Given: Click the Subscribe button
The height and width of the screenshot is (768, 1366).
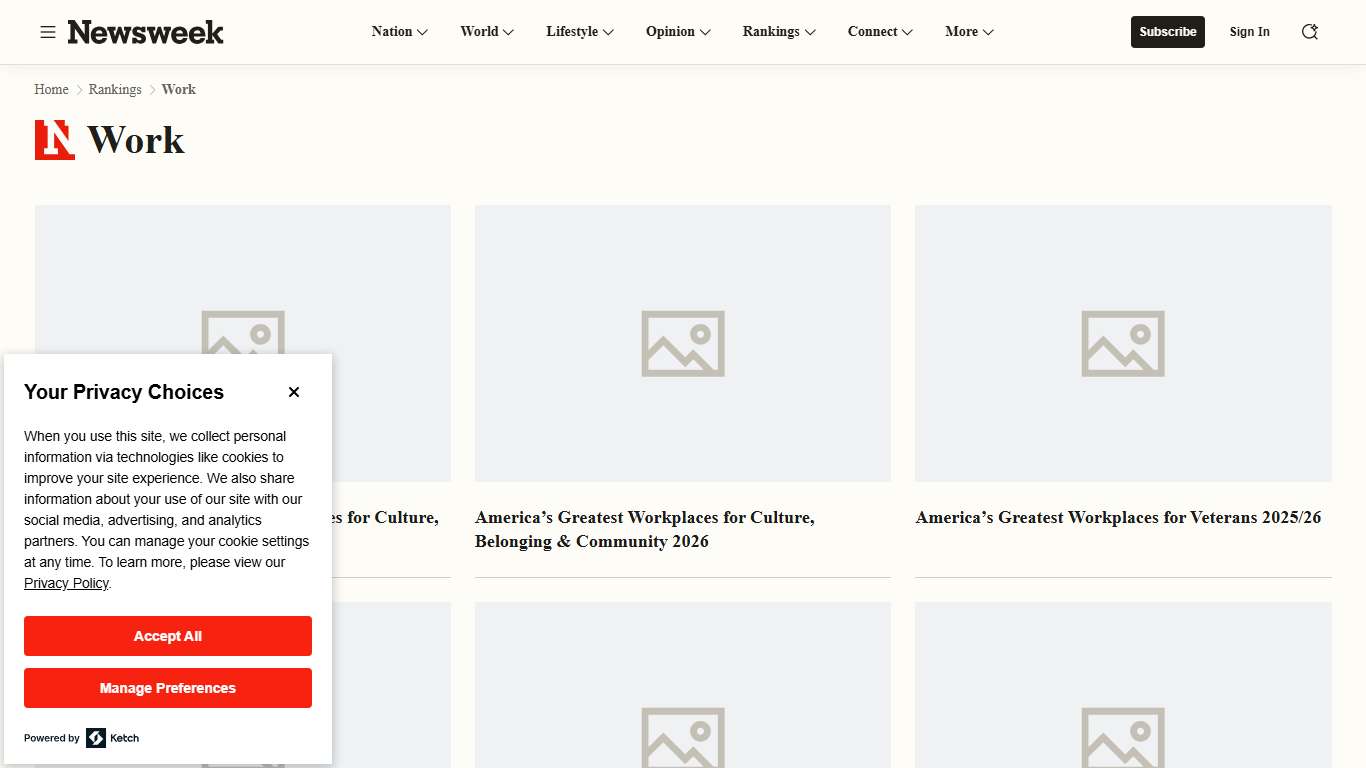Looking at the screenshot, I should click(x=1167, y=32).
